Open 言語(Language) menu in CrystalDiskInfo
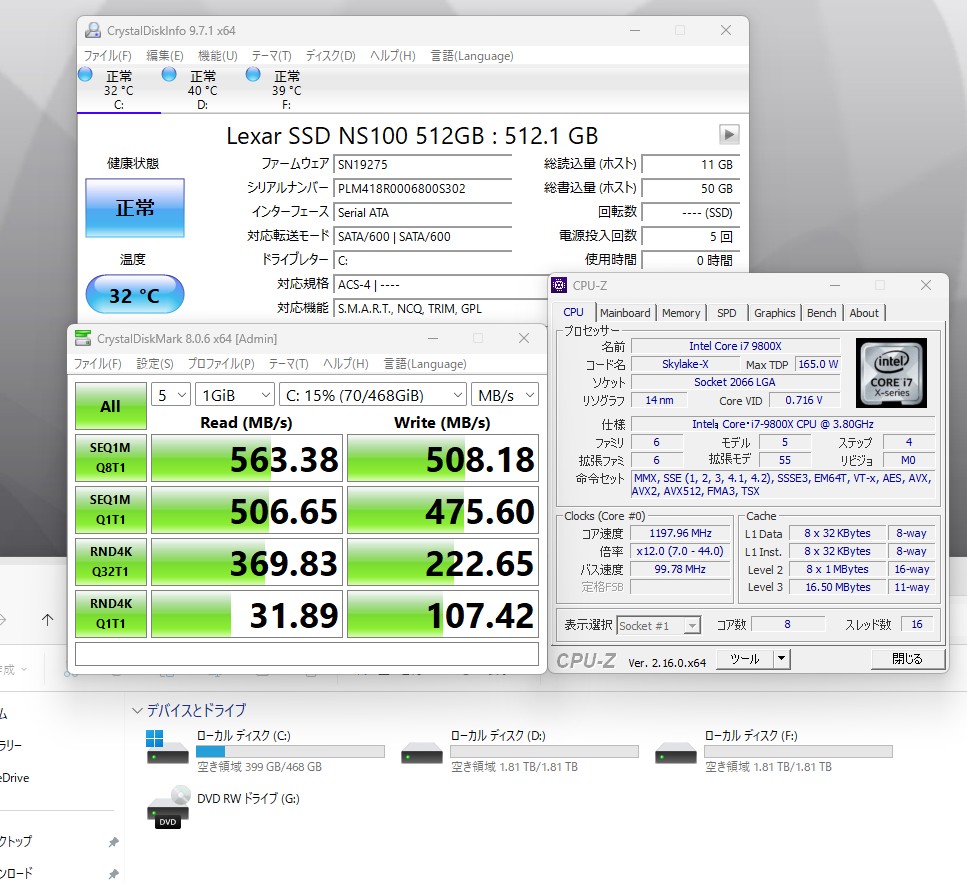 (x=472, y=55)
